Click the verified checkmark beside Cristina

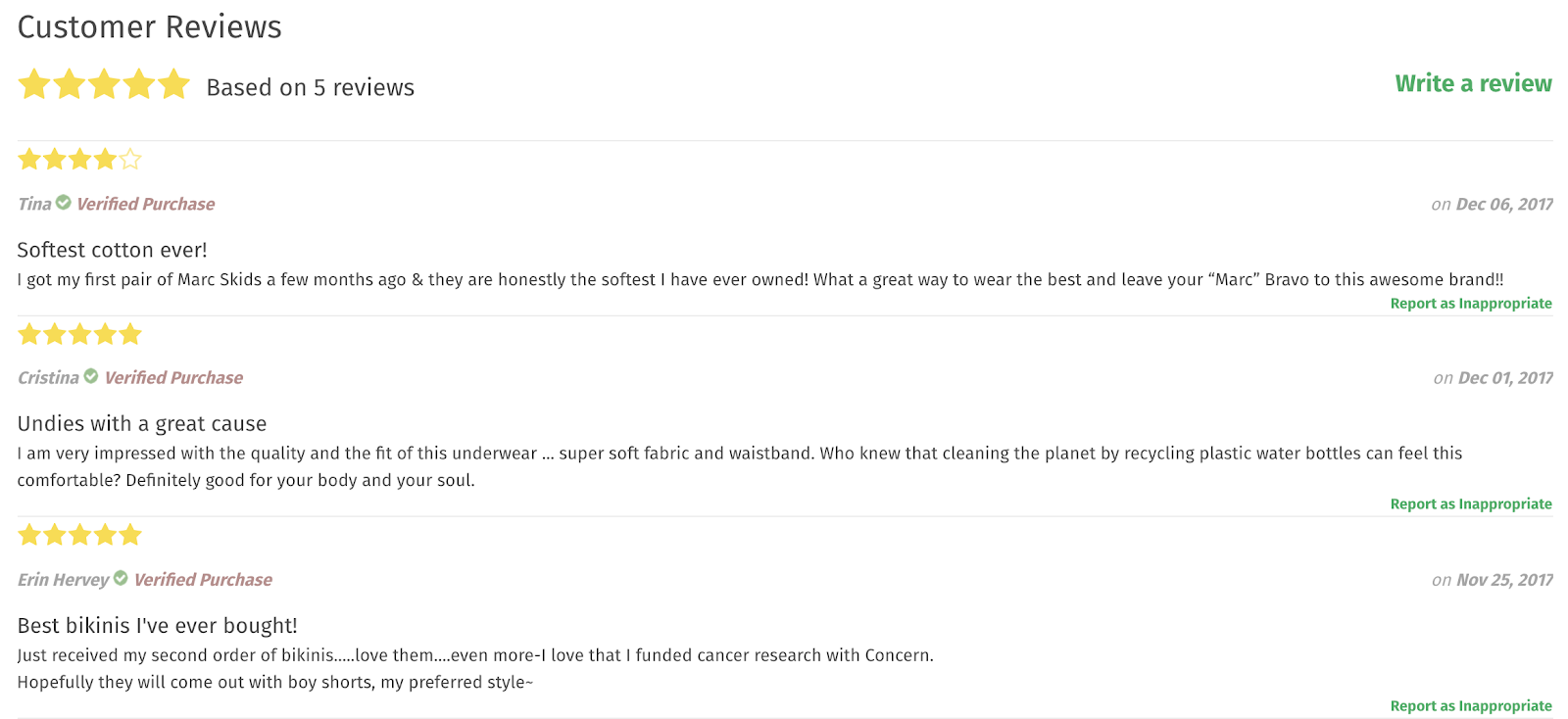pyautogui.click(x=91, y=376)
